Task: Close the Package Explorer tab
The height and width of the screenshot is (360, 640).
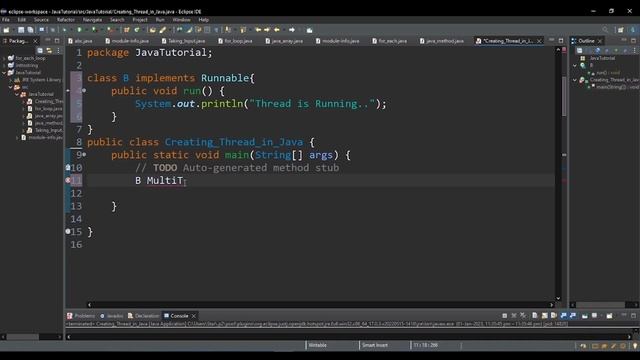Action: (35, 41)
